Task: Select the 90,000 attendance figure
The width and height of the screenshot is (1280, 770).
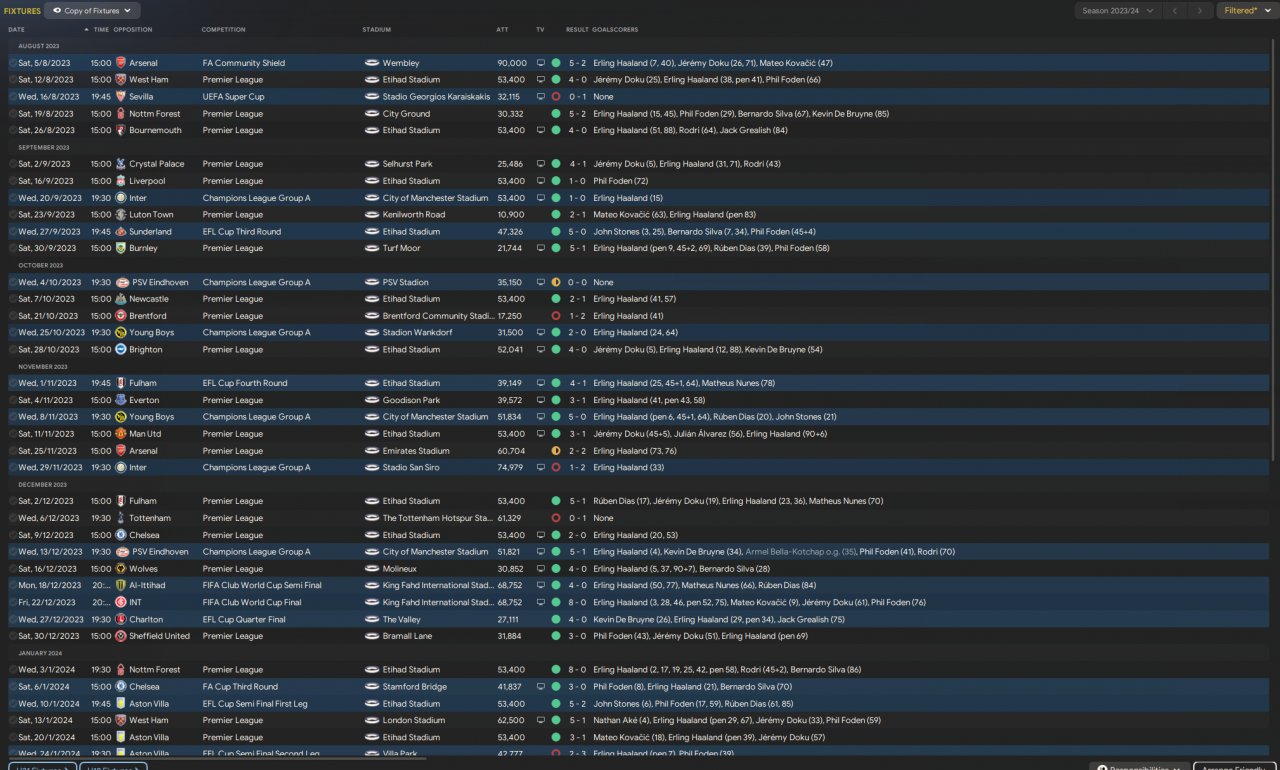Action: coord(512,63)
